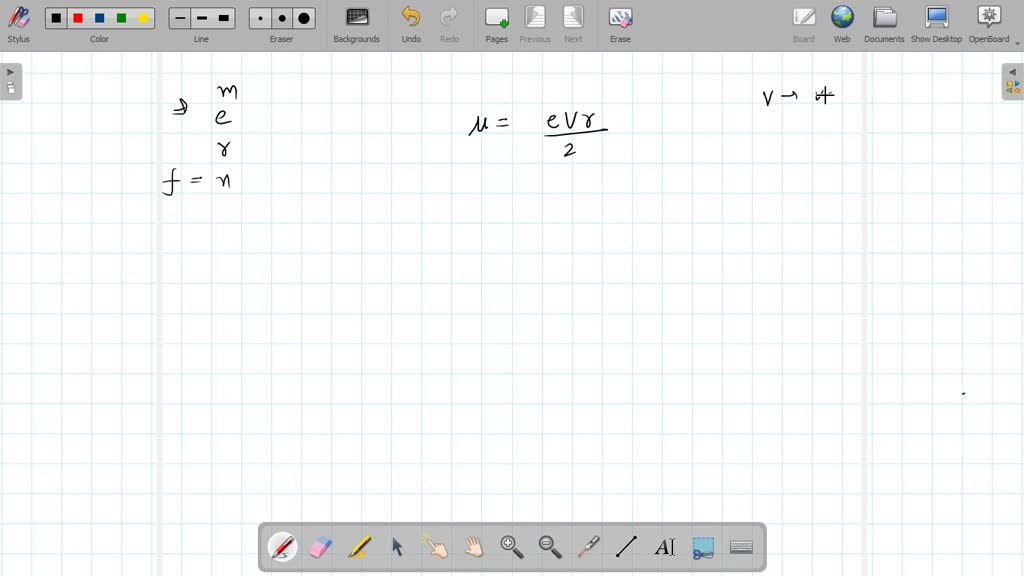Choose the thick line width
Viewport: 1024px width, 576px height.
coord(223,18)
